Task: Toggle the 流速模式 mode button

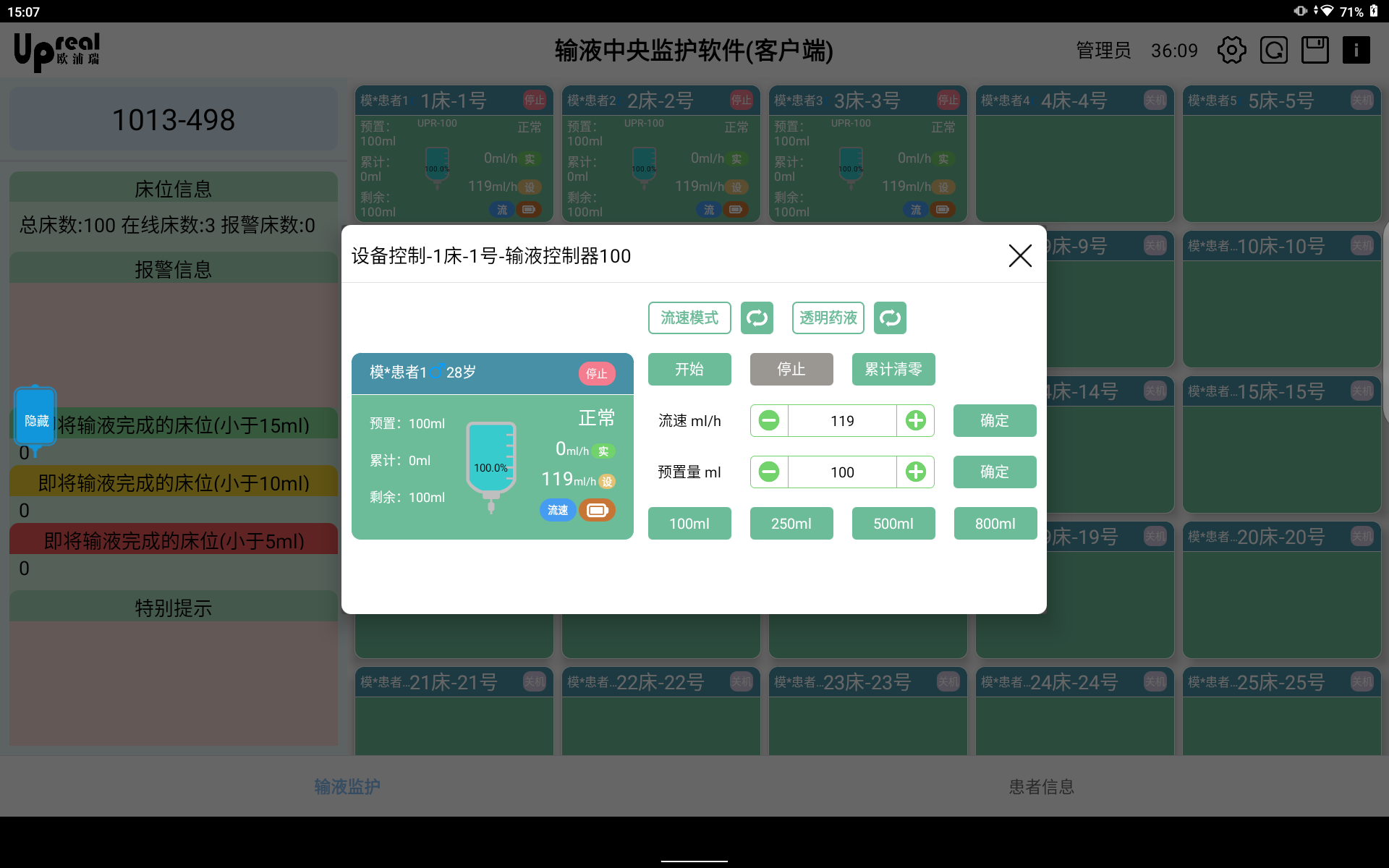Action: (x=689, y=318)
